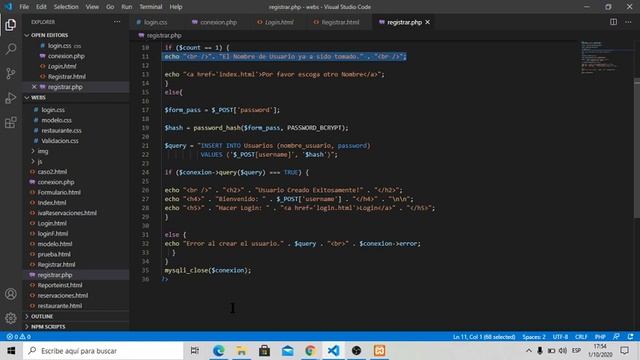640x360 pixels.
Task: Change end of line sequence CRLF
Action: [581, 337]
